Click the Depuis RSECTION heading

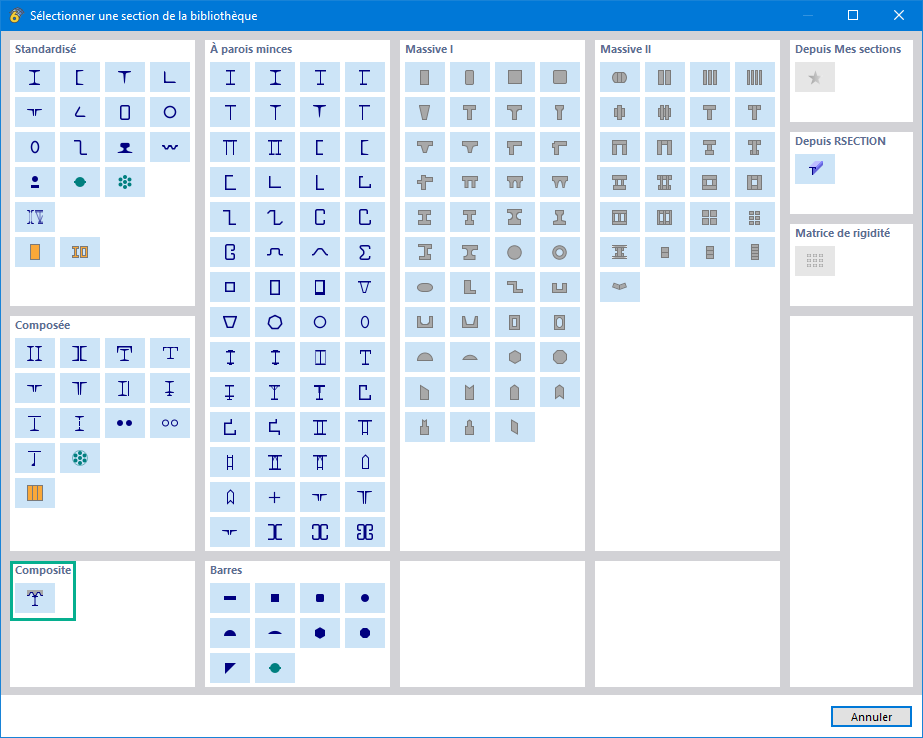(x=840, y=141)
